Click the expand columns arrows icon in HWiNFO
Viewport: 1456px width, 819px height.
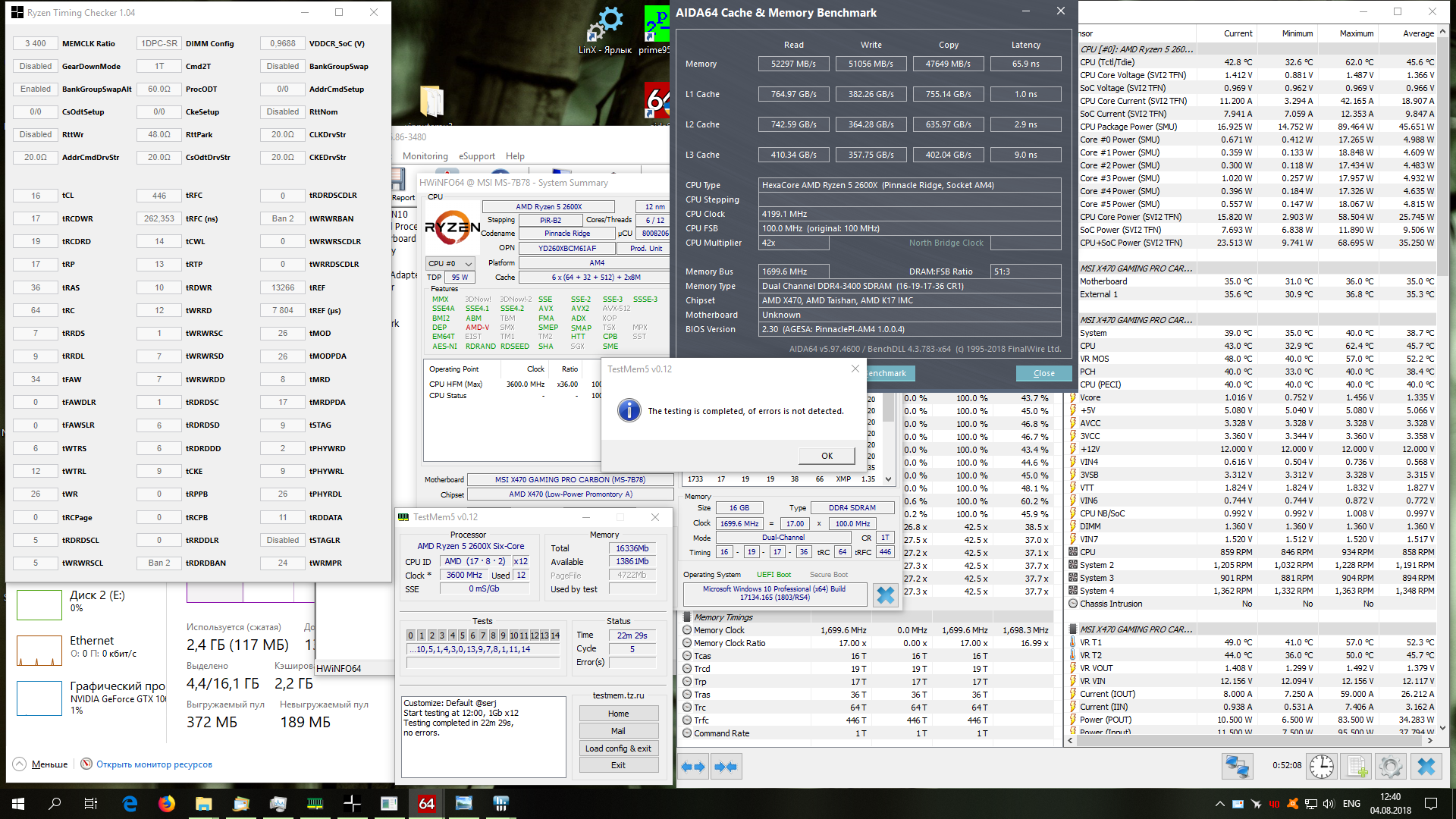(693, 767)
